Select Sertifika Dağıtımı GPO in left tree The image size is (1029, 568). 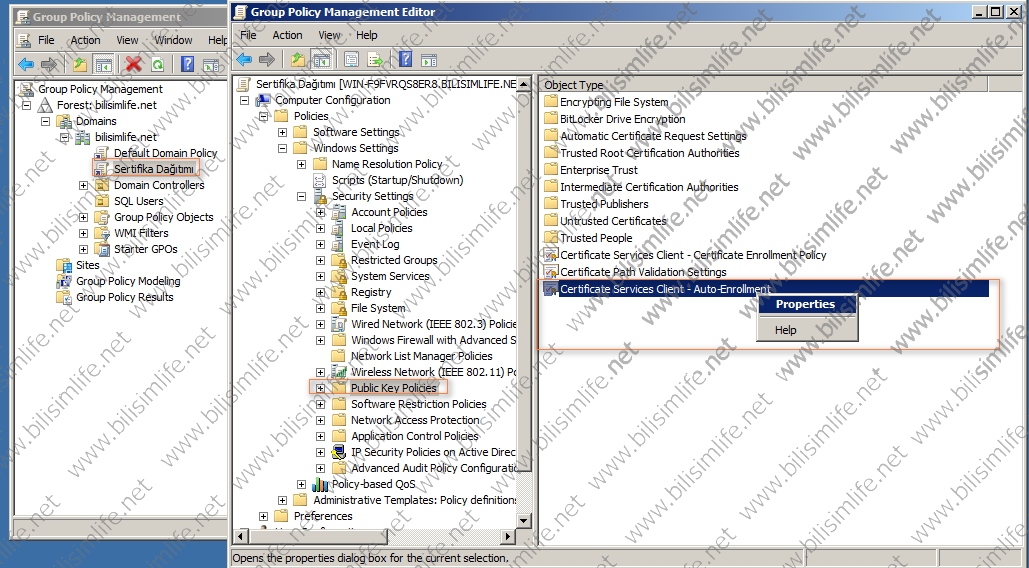click(x=154, y=169)
